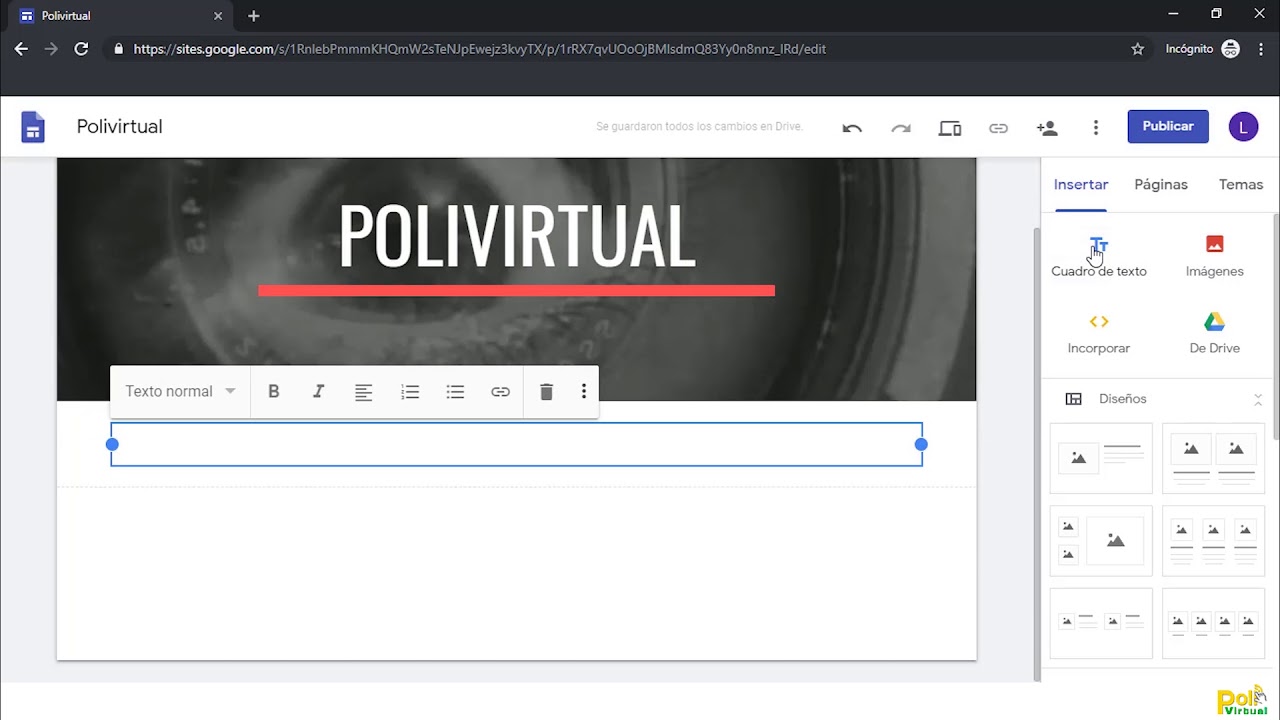Go back in the browser
1280x720 pixels.
tap(21, 49)
